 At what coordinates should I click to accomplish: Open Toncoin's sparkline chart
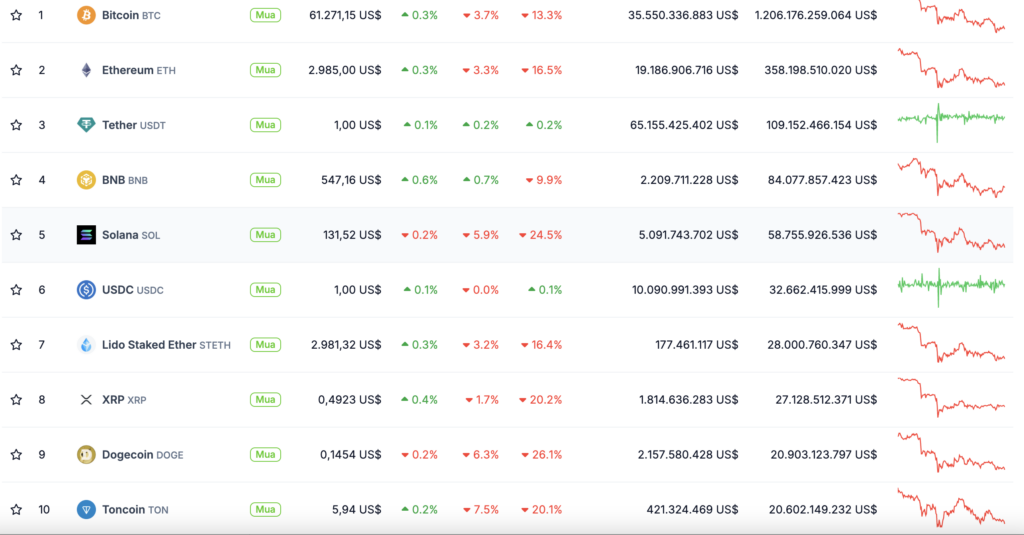pos(952,507)
